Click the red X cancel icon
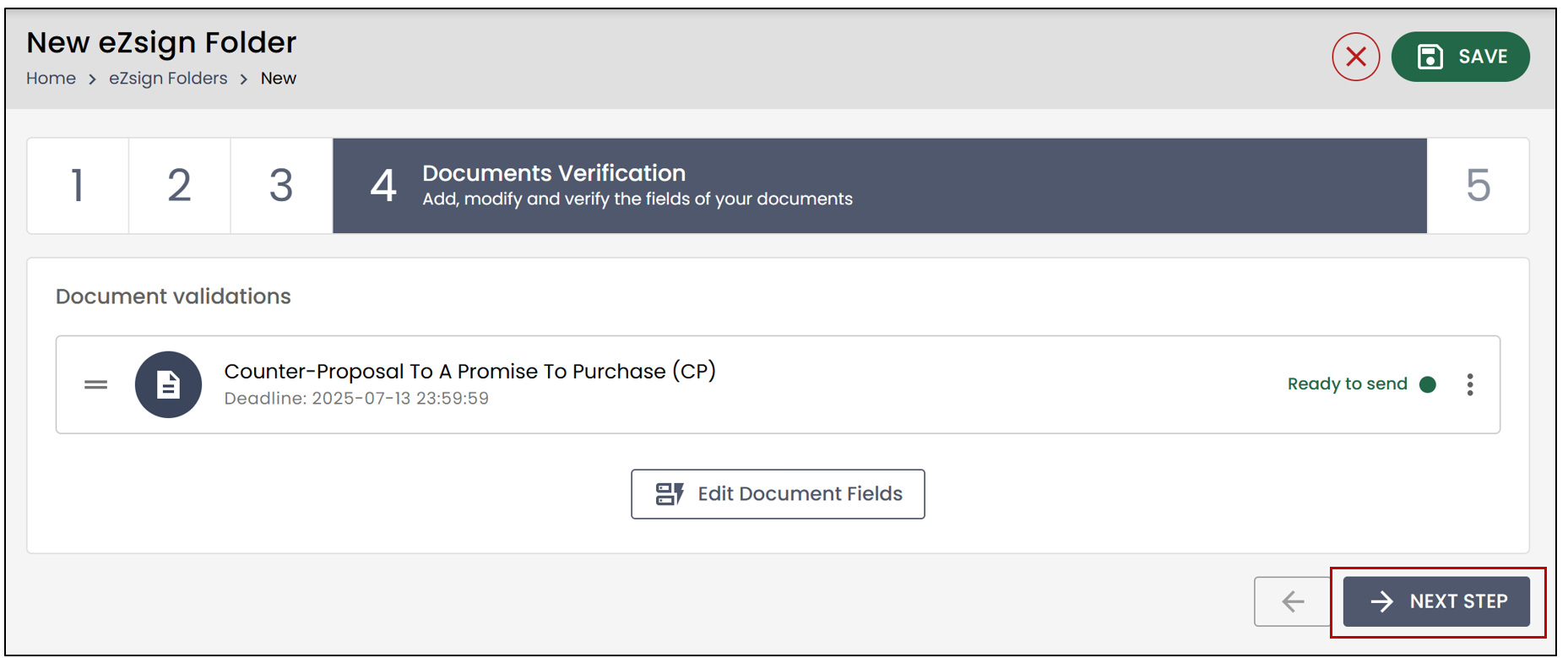Screen dimensions: 1568x658 (1355, 57)
